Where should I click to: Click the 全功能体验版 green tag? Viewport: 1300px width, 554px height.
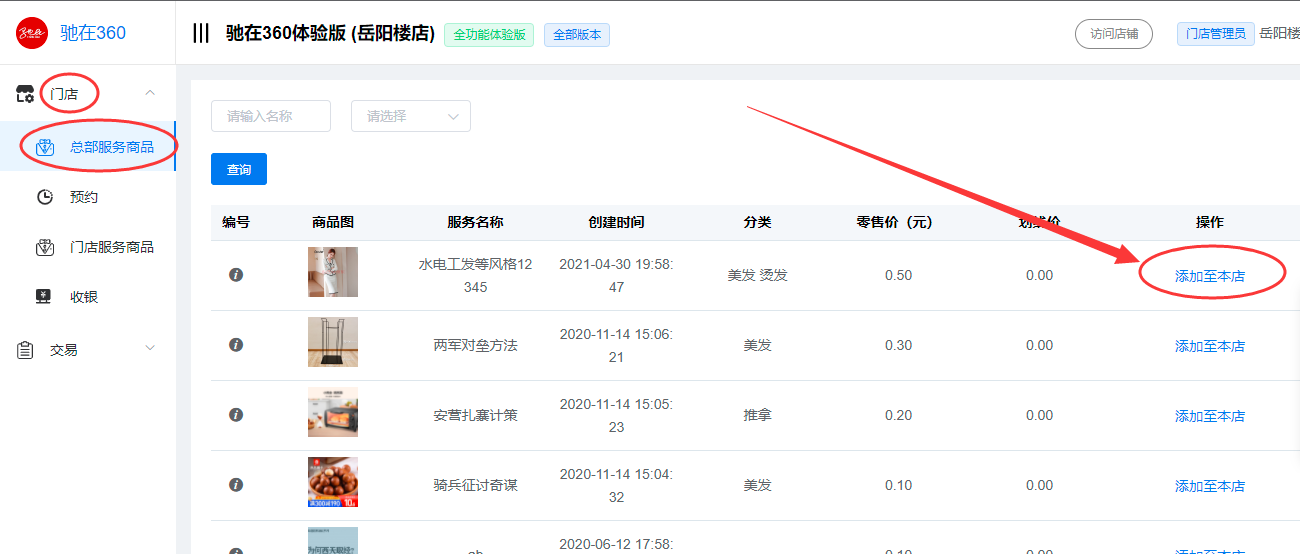pyautogui.click(x=490, y=34)
